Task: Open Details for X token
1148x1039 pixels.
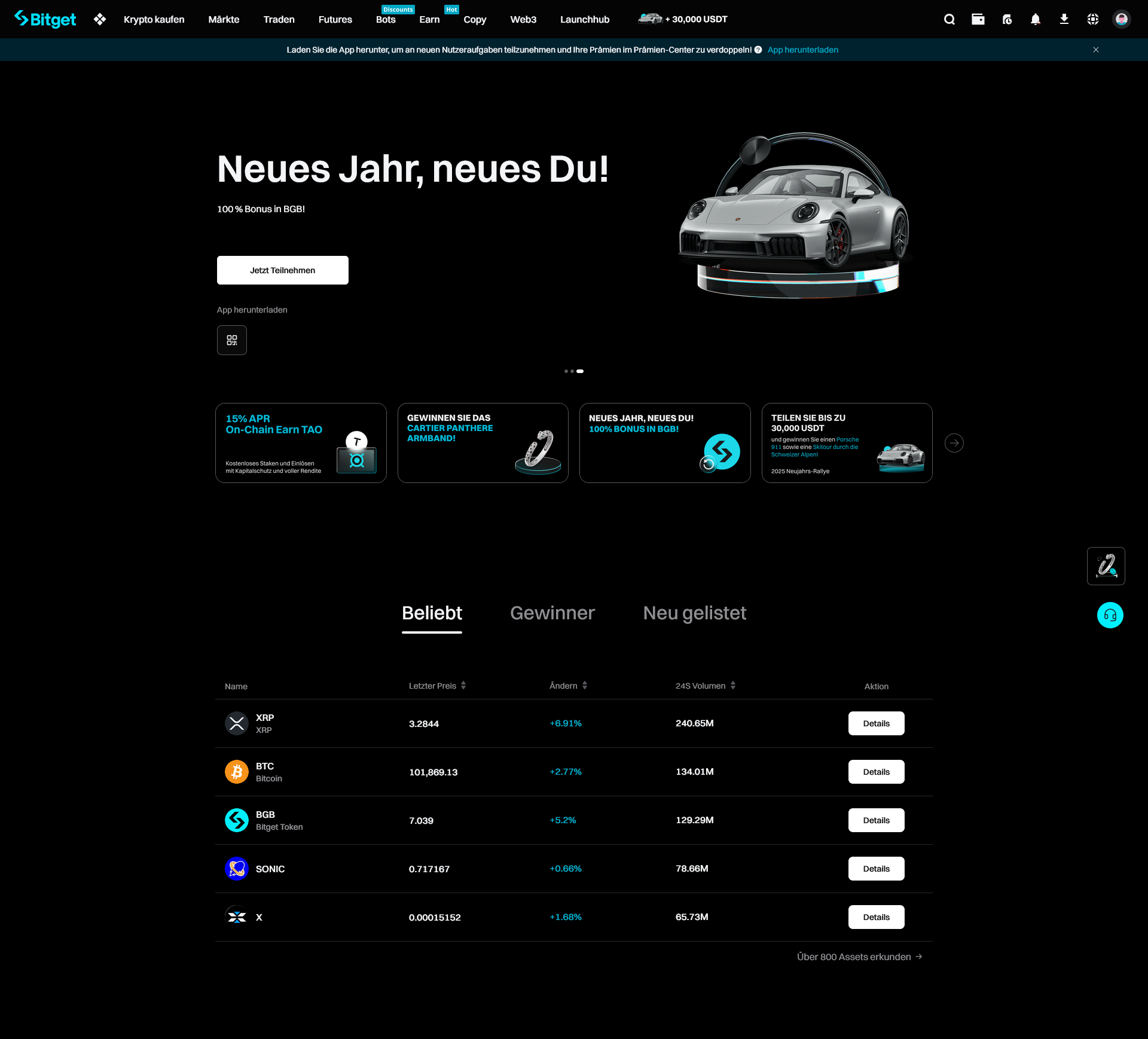Action: coord(877,917)
